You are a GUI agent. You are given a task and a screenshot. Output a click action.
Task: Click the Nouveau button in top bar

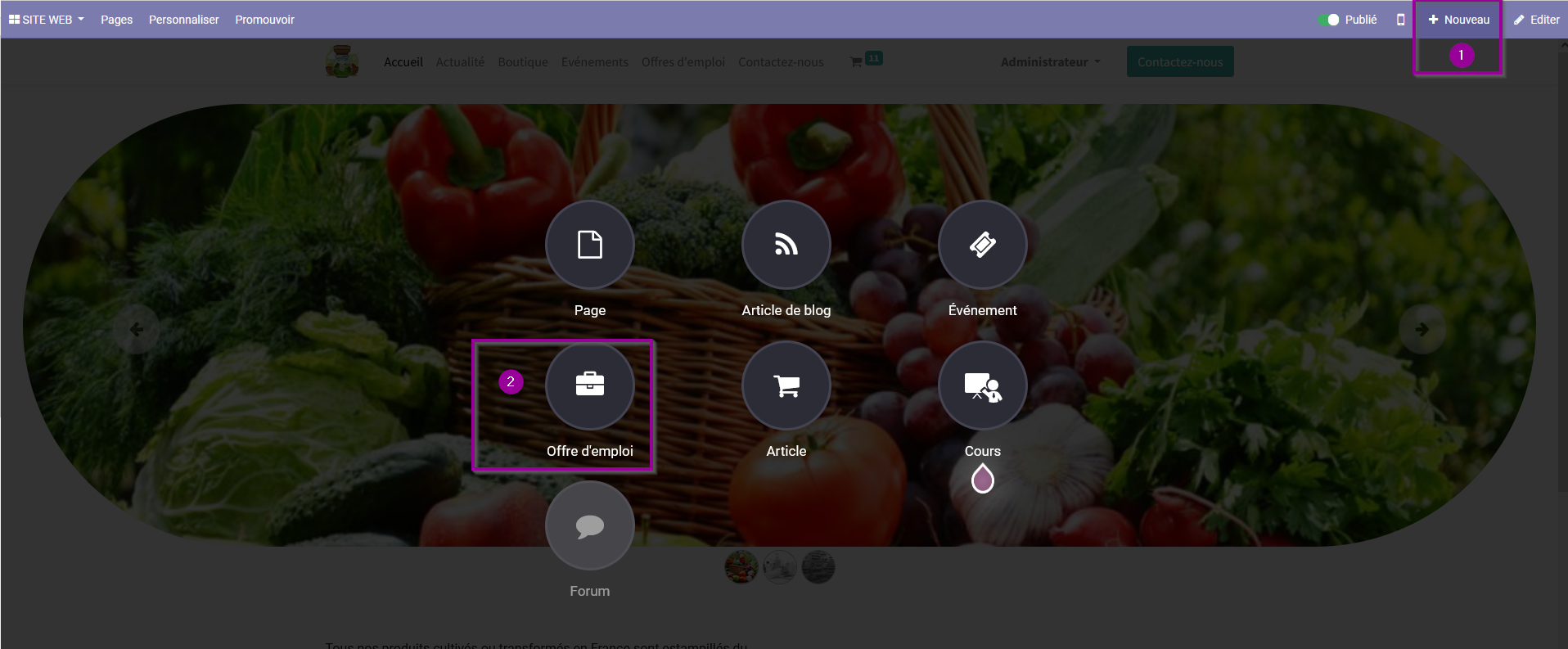(1458, 20)
